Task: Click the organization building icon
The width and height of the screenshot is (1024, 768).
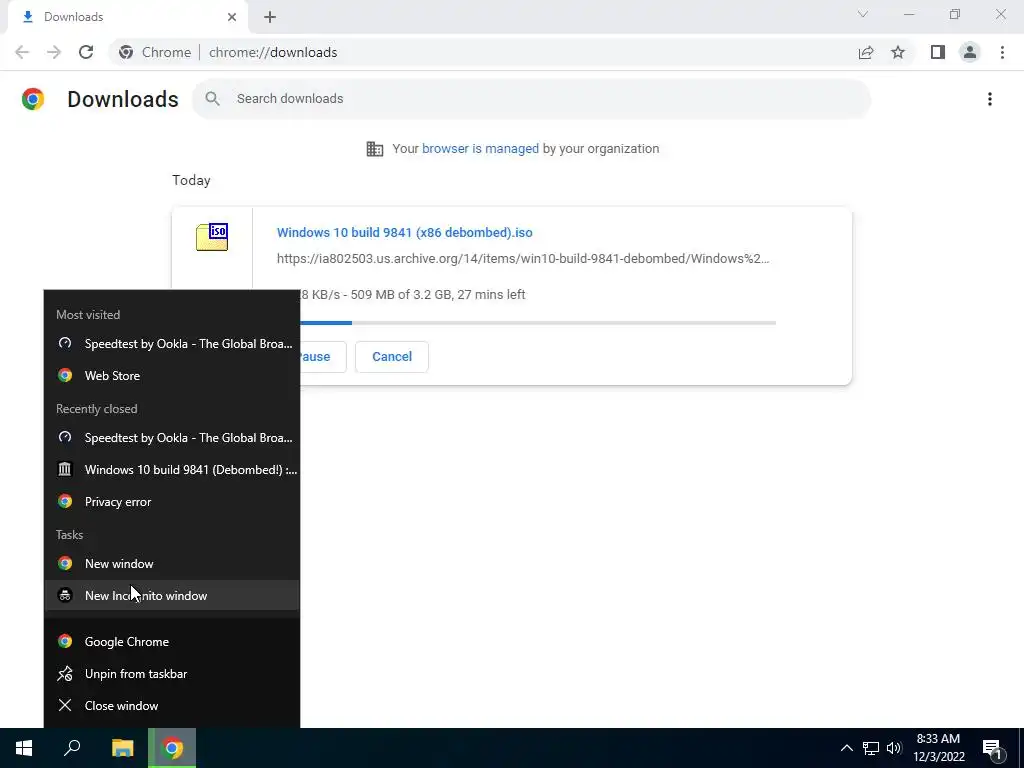Action: point(375,149)
